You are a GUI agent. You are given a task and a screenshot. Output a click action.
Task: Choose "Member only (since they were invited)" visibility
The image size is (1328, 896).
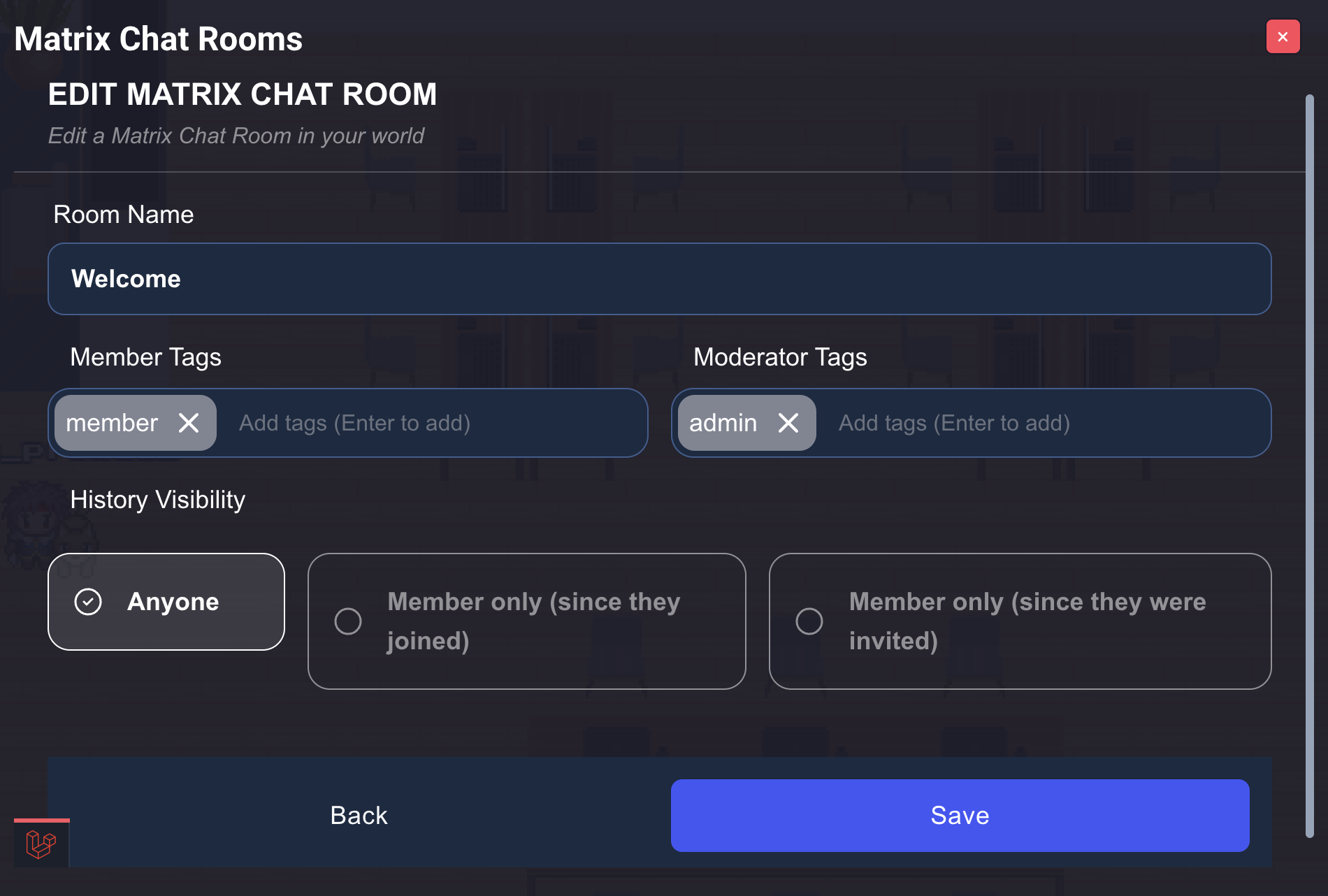1020,621
